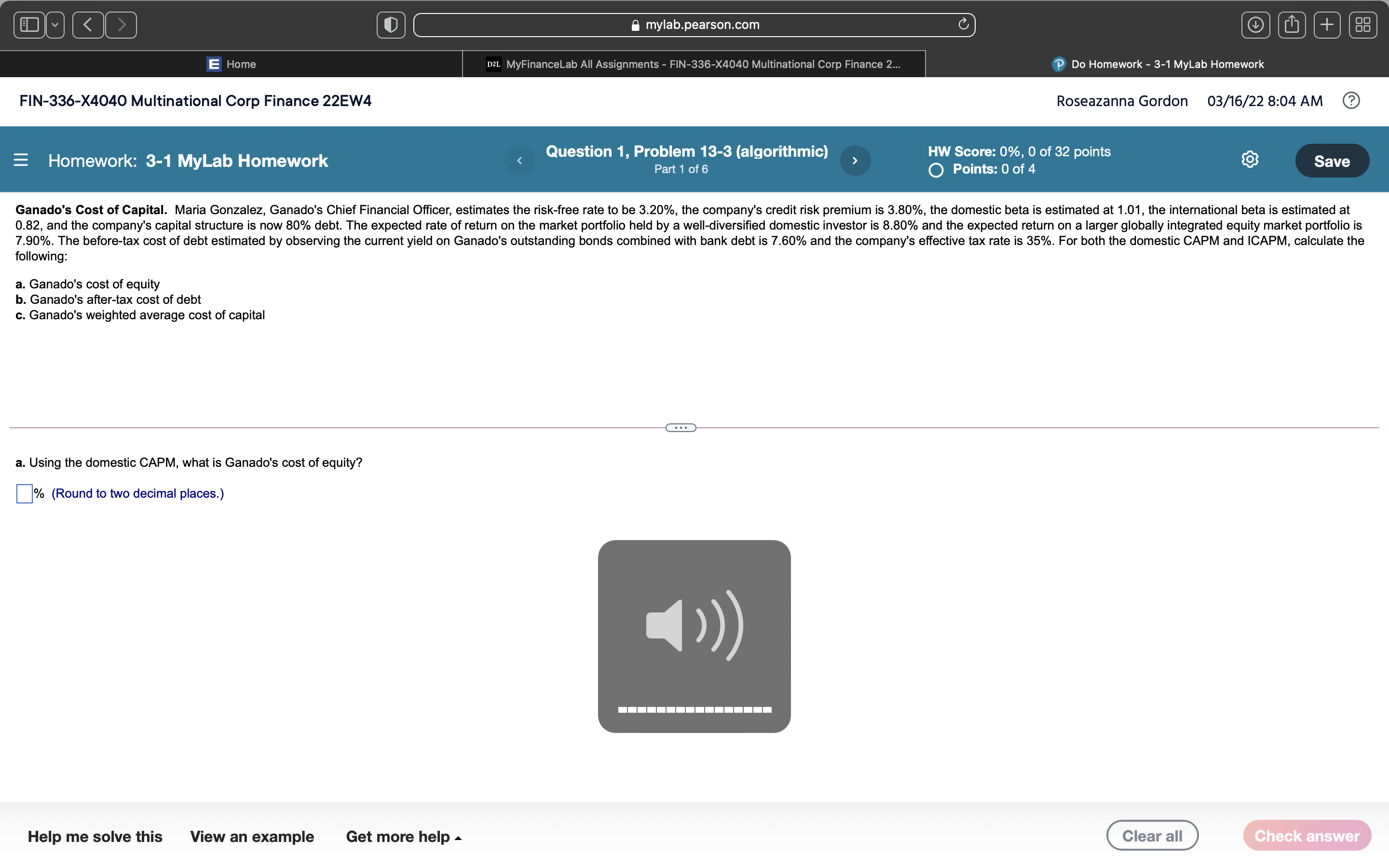The width and height of the screenshot is (1389, 868).
Task: Open a new browser tab
Action: click(x=1328, y=24)
